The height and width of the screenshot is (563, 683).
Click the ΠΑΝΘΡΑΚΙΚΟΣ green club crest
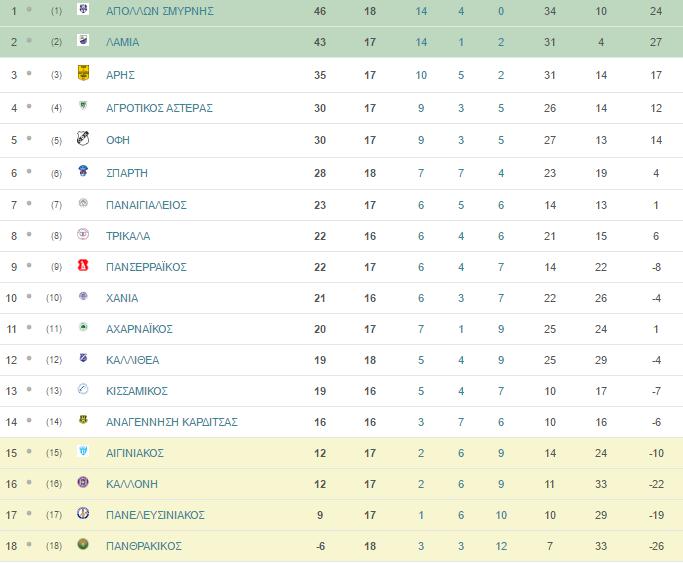pyautogui.click(x=83, y=544)
